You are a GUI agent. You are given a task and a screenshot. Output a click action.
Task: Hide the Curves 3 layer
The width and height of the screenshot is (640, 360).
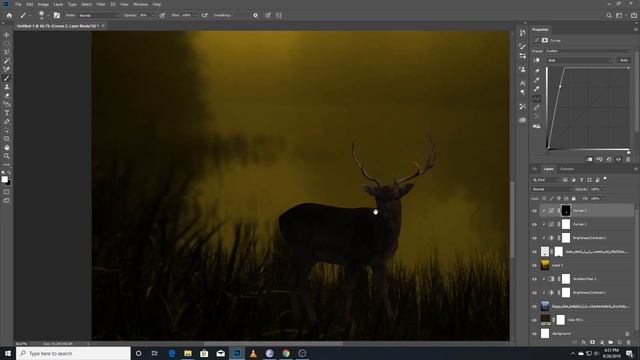[x=534, y=211]
